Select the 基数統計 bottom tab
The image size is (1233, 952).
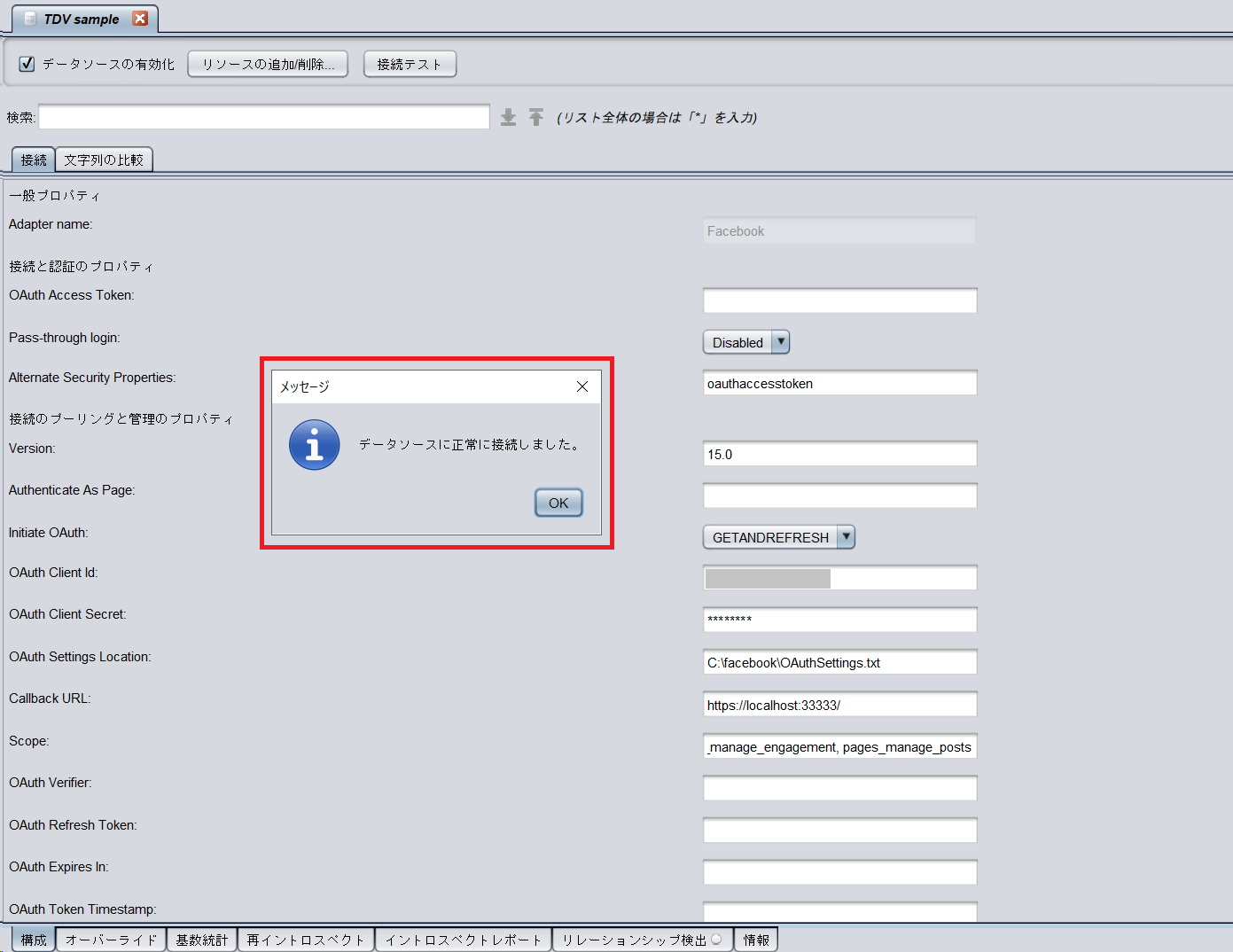coord(202,940)
